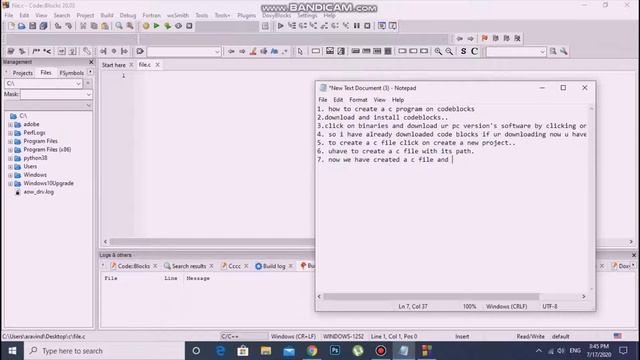
Task: Click the highlight marker pen icon
Action: click(x=253, y=51)
